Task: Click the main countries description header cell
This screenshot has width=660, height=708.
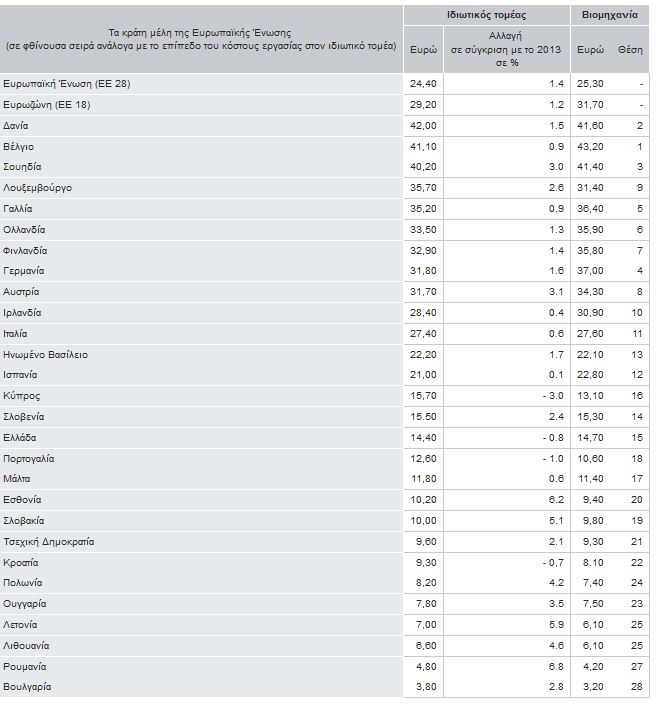Action: (201, 39)
